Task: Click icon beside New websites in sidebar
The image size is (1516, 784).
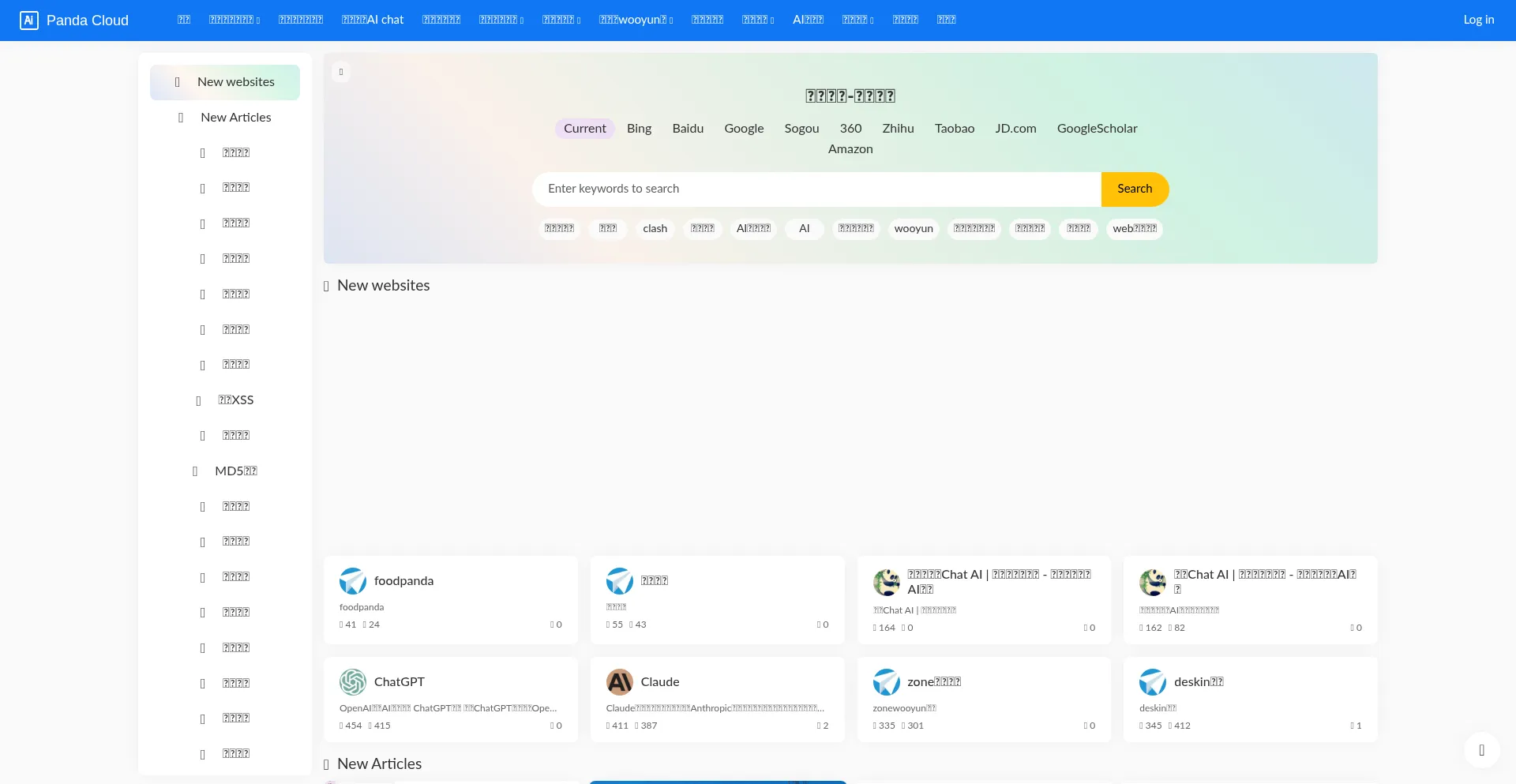Action: click(178, 82)
